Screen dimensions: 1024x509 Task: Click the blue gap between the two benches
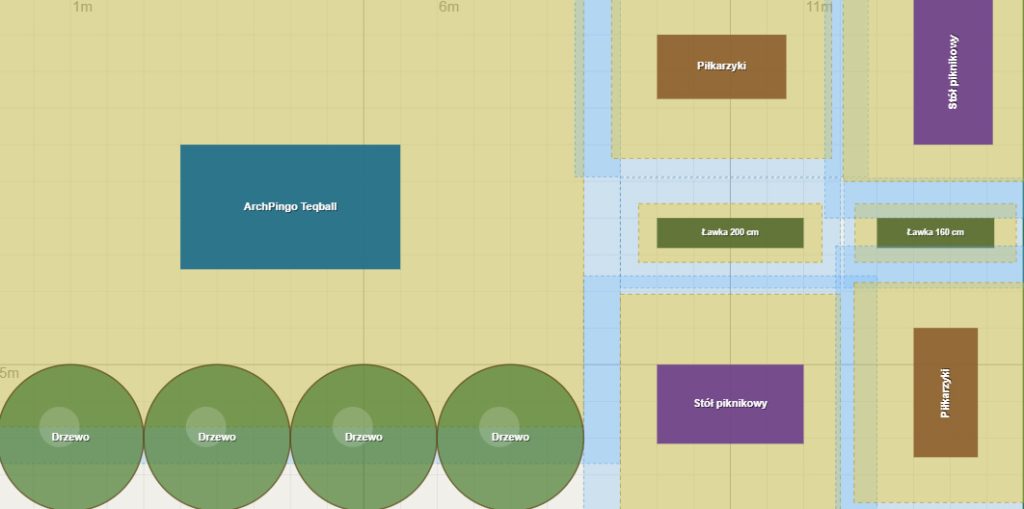point(838,230)
